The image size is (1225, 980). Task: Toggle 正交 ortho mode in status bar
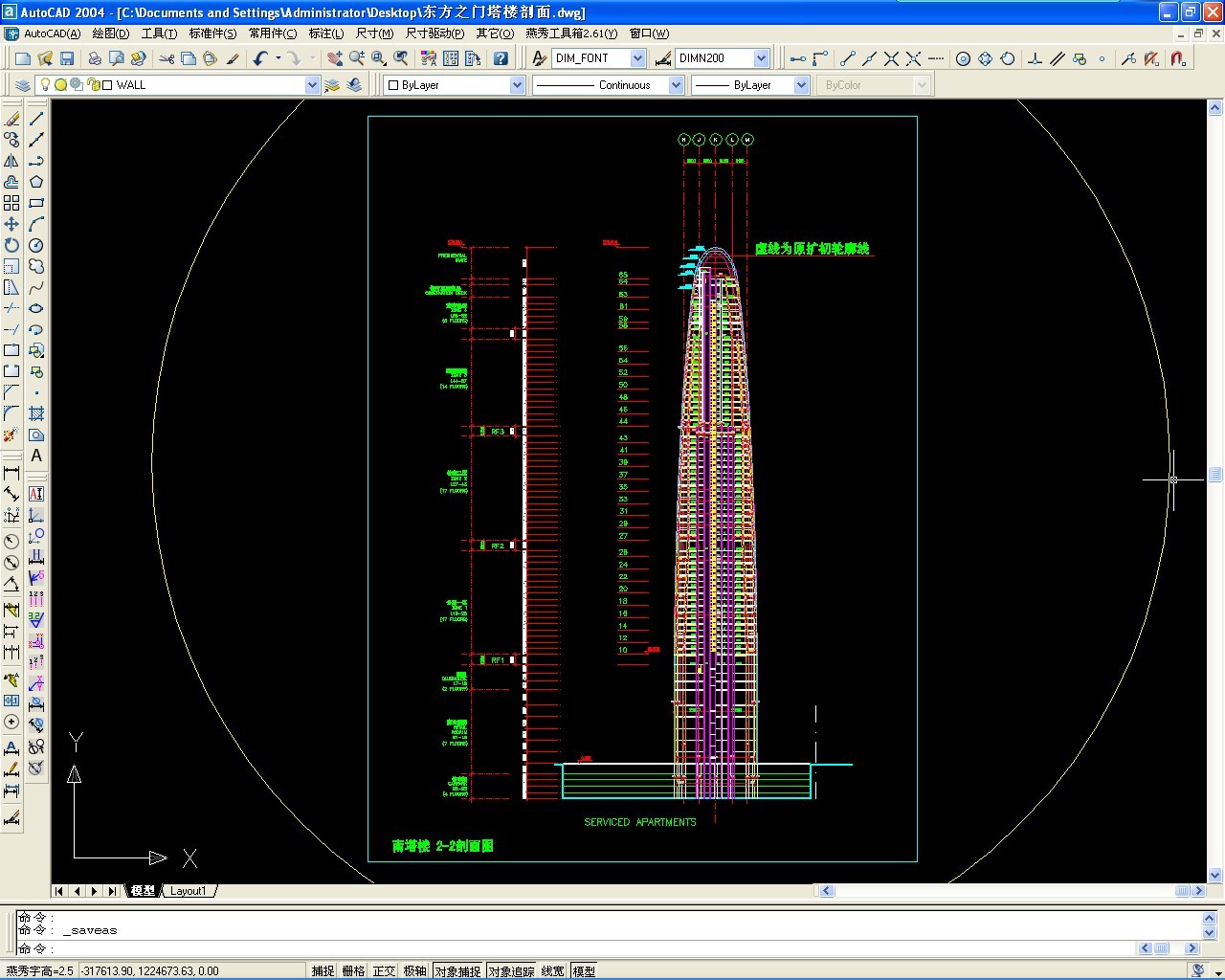tap(384, 970)
